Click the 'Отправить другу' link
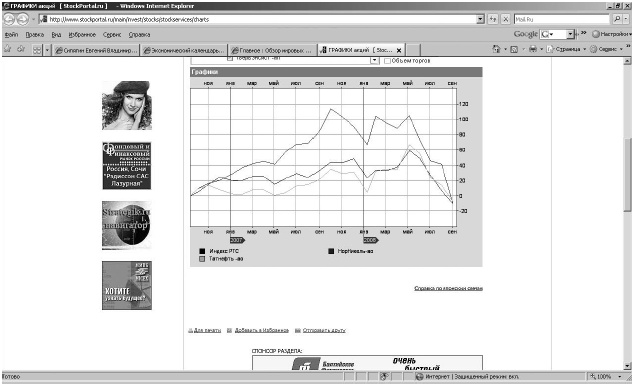Image resolution: width=635 pixels, height=386 pixels. (x=324, y=330)
